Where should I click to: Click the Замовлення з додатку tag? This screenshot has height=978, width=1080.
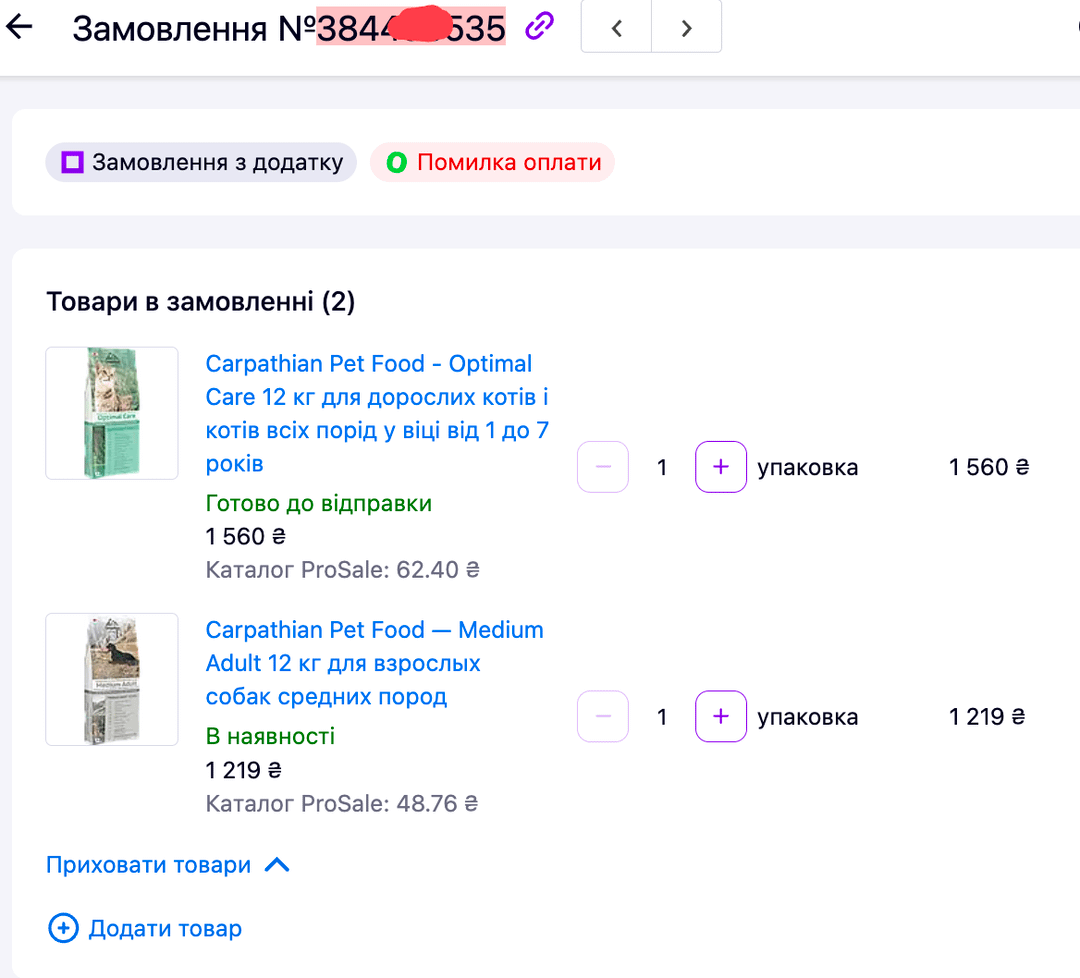201,163
